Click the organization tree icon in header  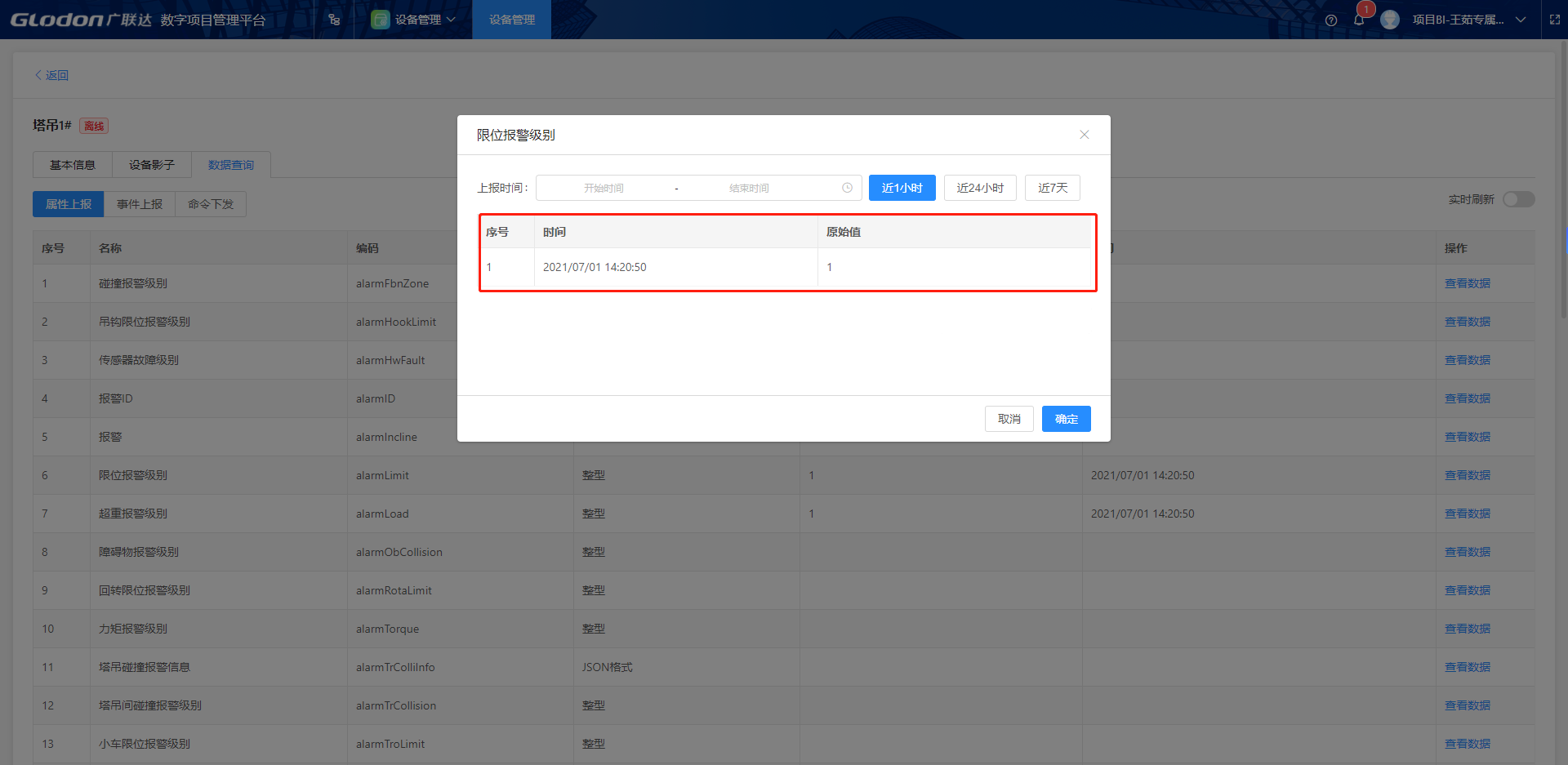coord(334,20)
